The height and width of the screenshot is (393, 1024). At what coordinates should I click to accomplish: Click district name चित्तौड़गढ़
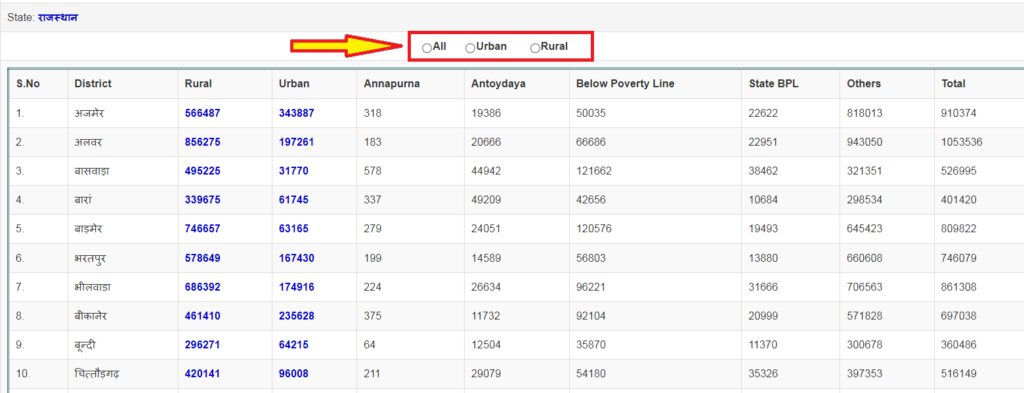[96, 374]
